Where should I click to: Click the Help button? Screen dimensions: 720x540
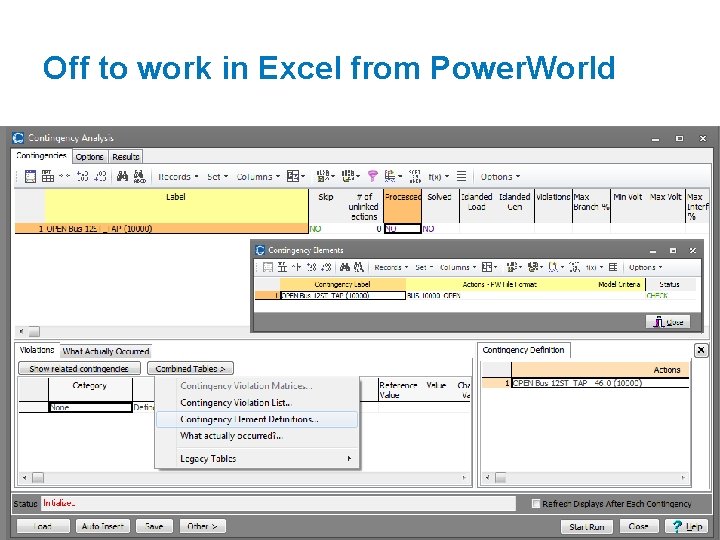click(x=687, y=527)
